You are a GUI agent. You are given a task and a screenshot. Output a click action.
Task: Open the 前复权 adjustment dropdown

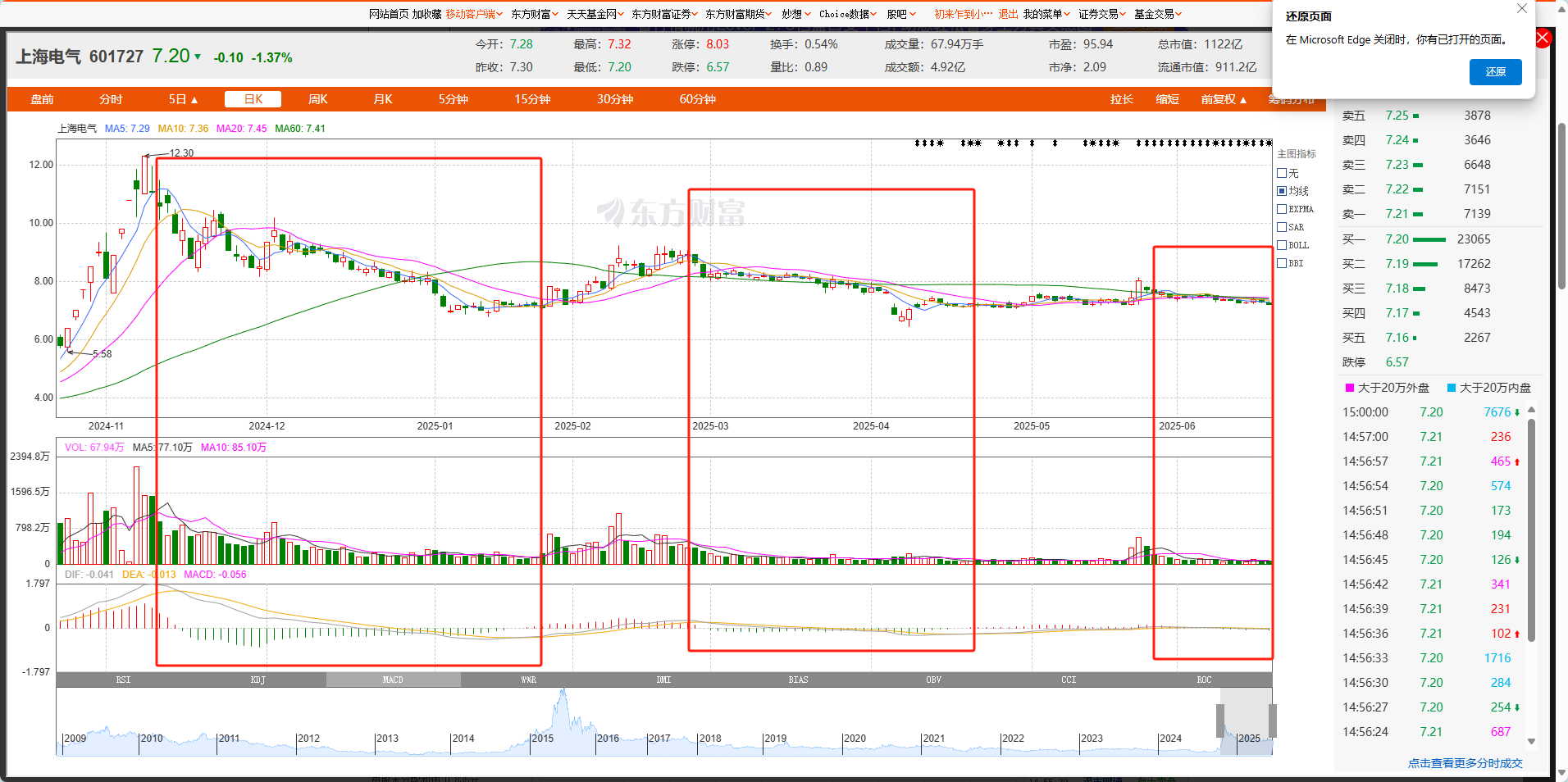(x=1224, y=99)
